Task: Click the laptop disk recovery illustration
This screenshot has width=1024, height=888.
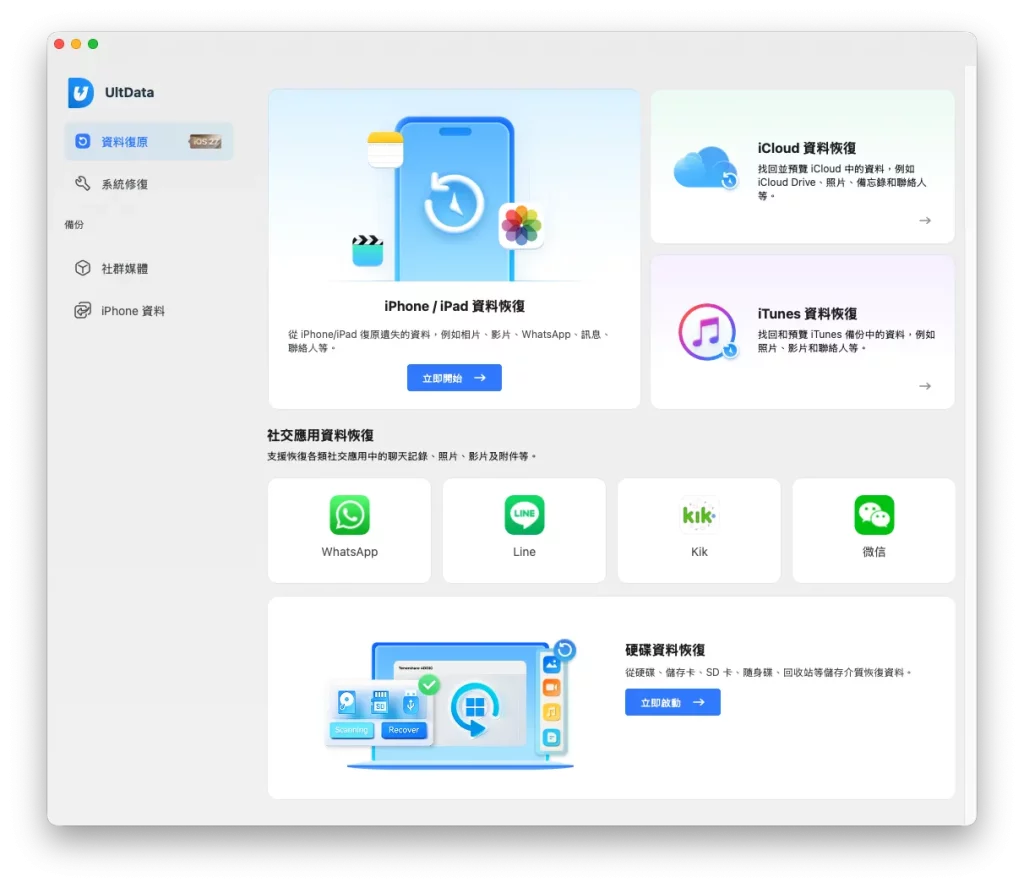Action: pos(451,704)
